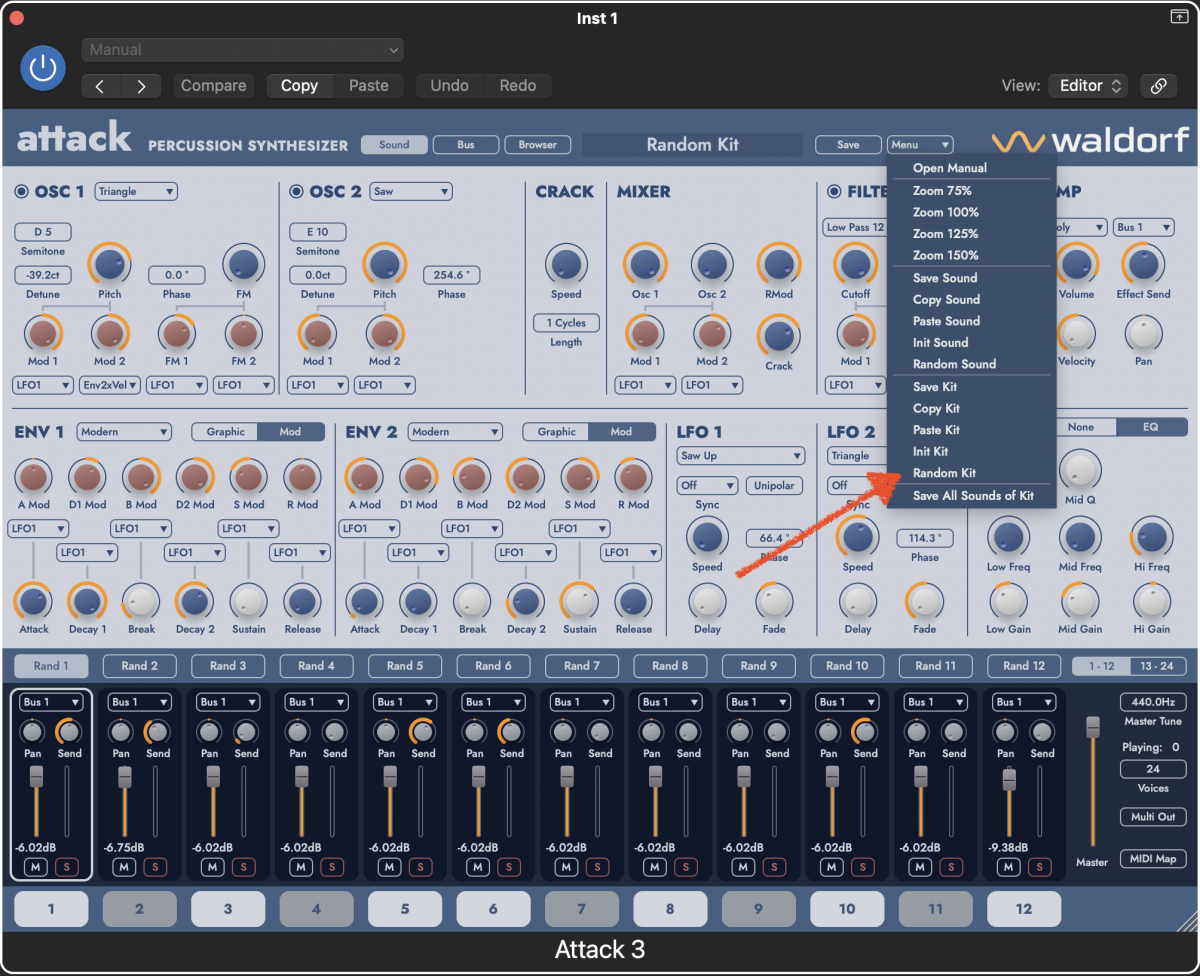Click the Amp Volume knob
The image size is (1200, 976).
tap(1077, 265)
